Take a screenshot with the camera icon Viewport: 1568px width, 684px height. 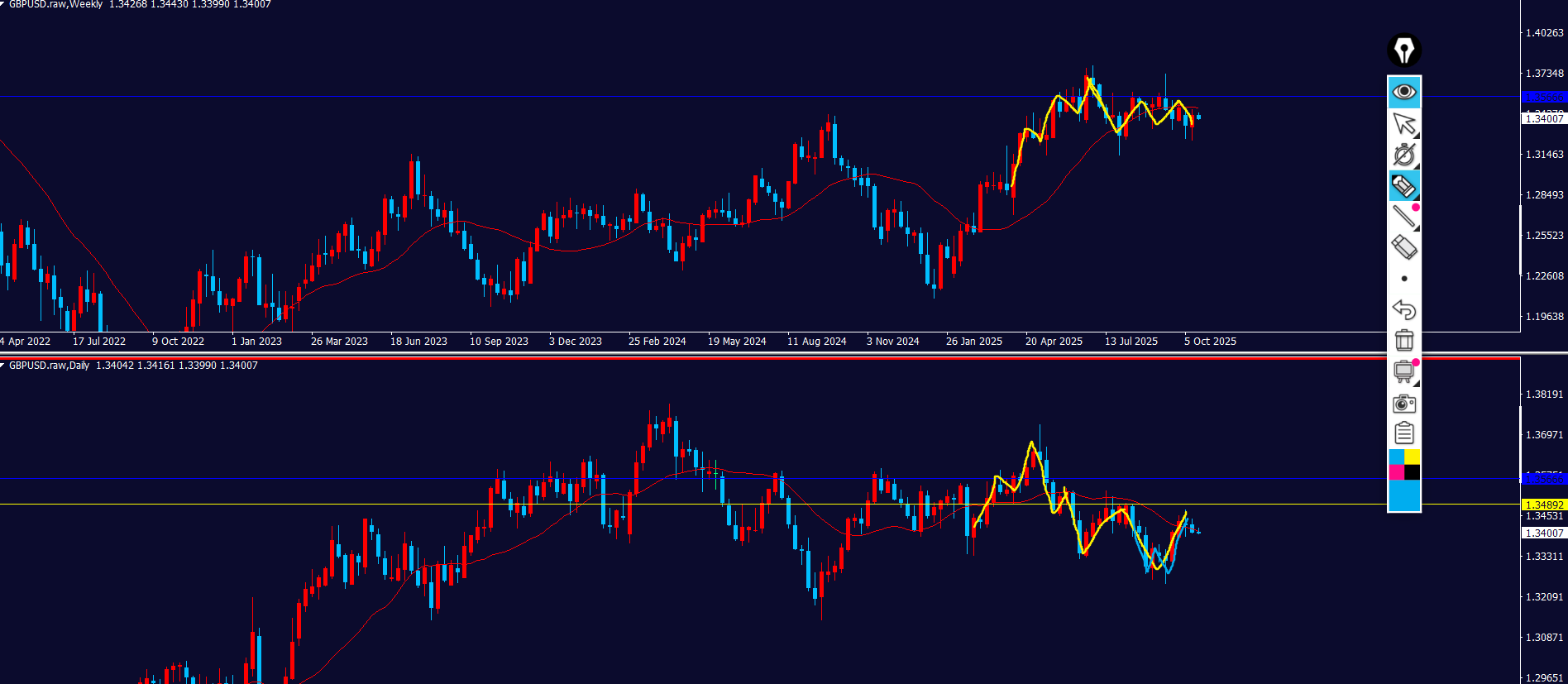coord(1403,403)
